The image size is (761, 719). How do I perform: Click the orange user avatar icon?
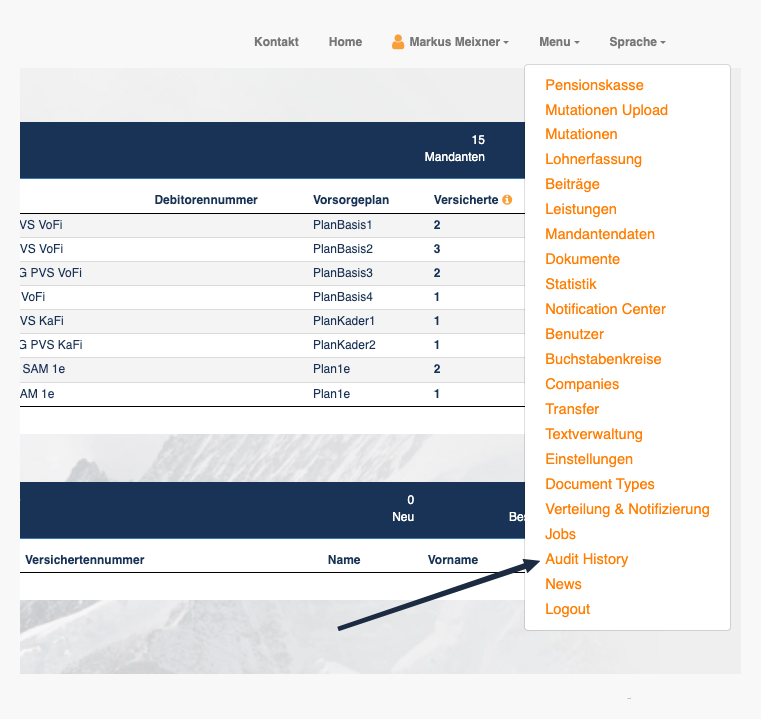(x=398, y=42)
